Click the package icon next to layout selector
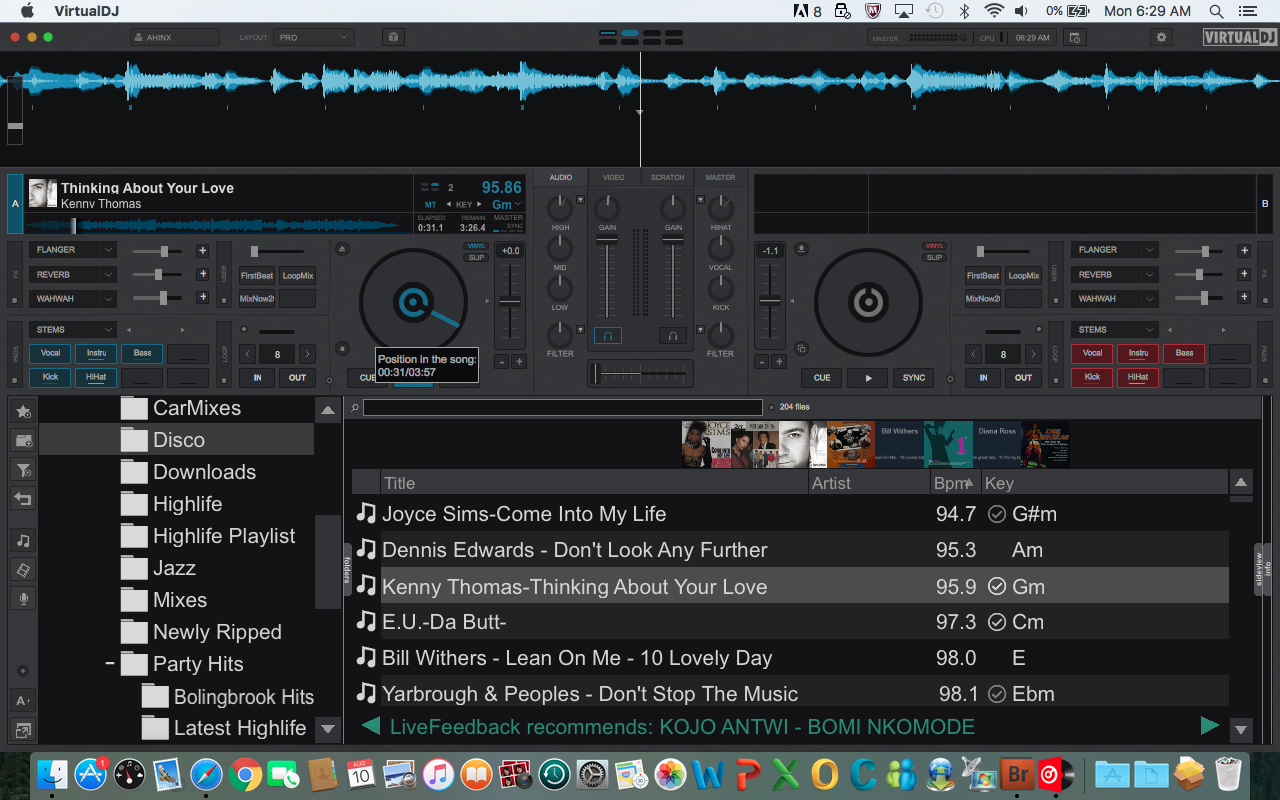 tap(394, 37)
